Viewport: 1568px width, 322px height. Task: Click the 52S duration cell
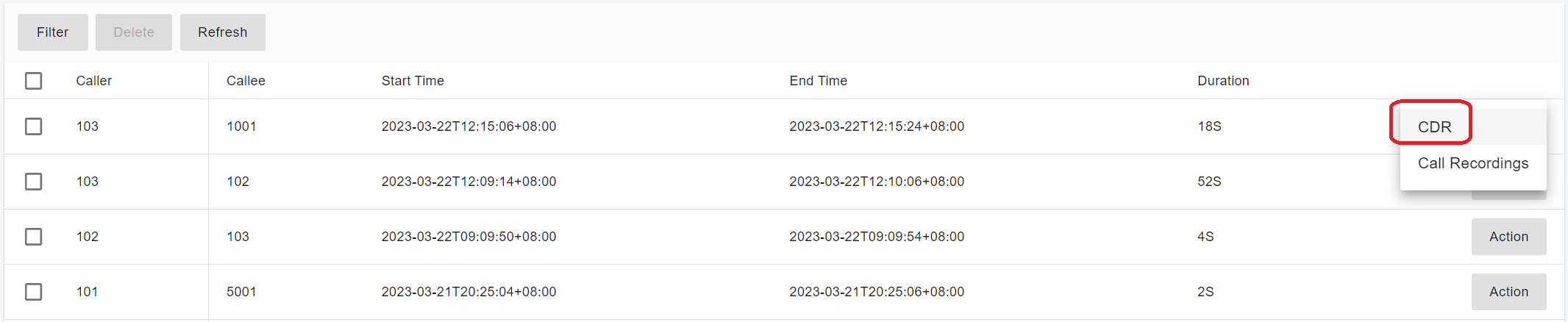pos(1209,182)
